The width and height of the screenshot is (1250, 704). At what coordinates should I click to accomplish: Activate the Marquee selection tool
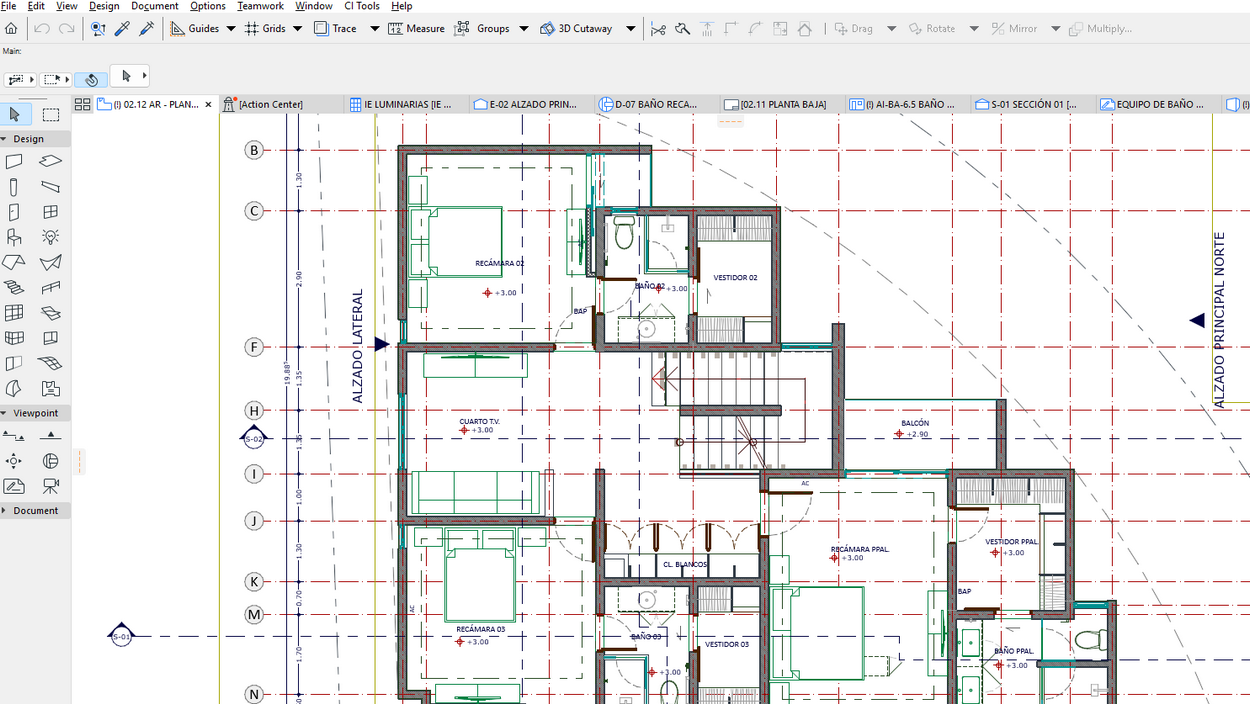point(50,115)
